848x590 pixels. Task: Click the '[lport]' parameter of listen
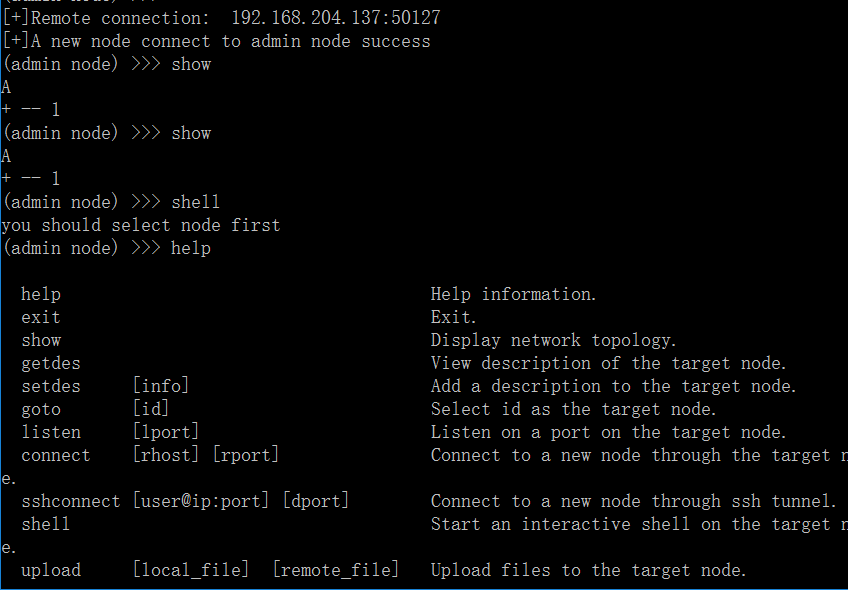pyautogui.click(x=166, y=432)
